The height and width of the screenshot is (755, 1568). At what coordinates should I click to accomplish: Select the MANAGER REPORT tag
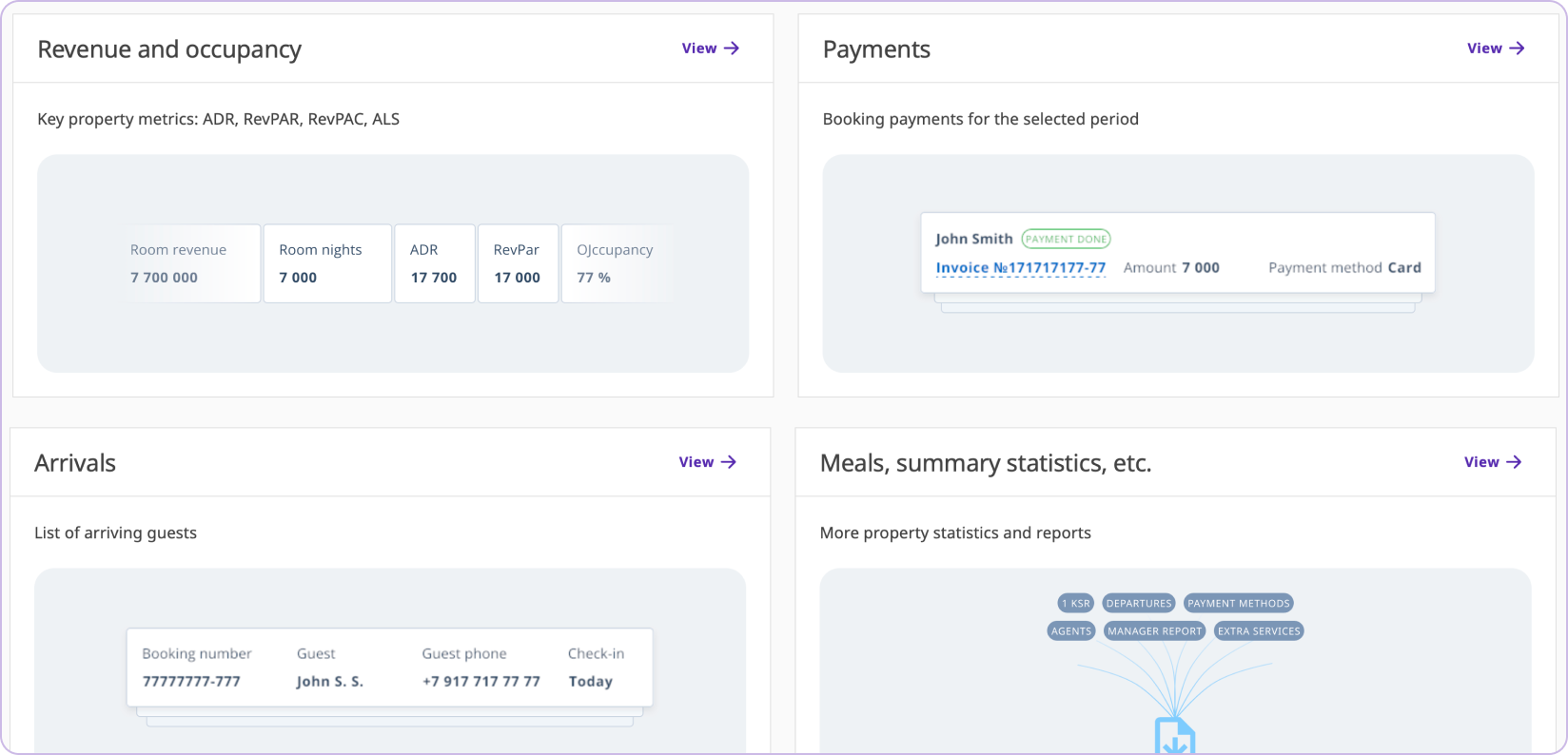(1155, 631)
